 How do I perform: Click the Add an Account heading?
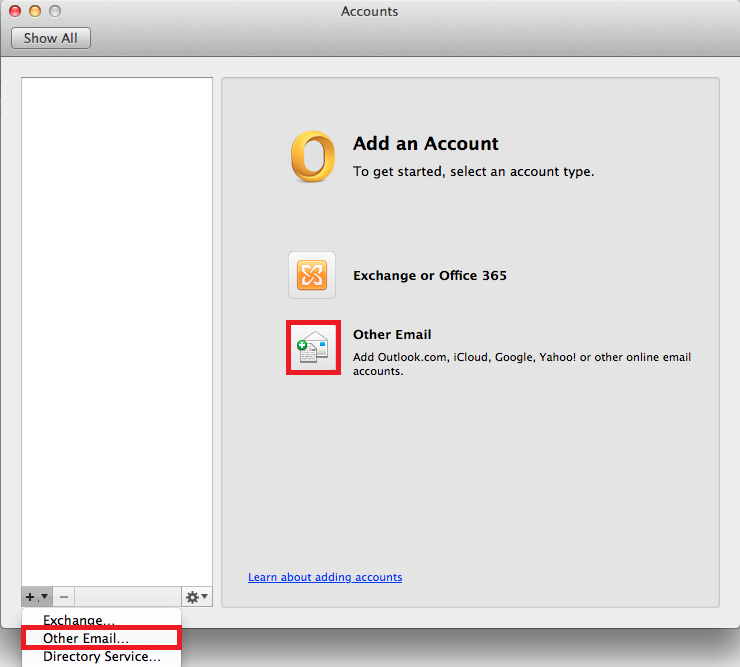coord(425,144)
